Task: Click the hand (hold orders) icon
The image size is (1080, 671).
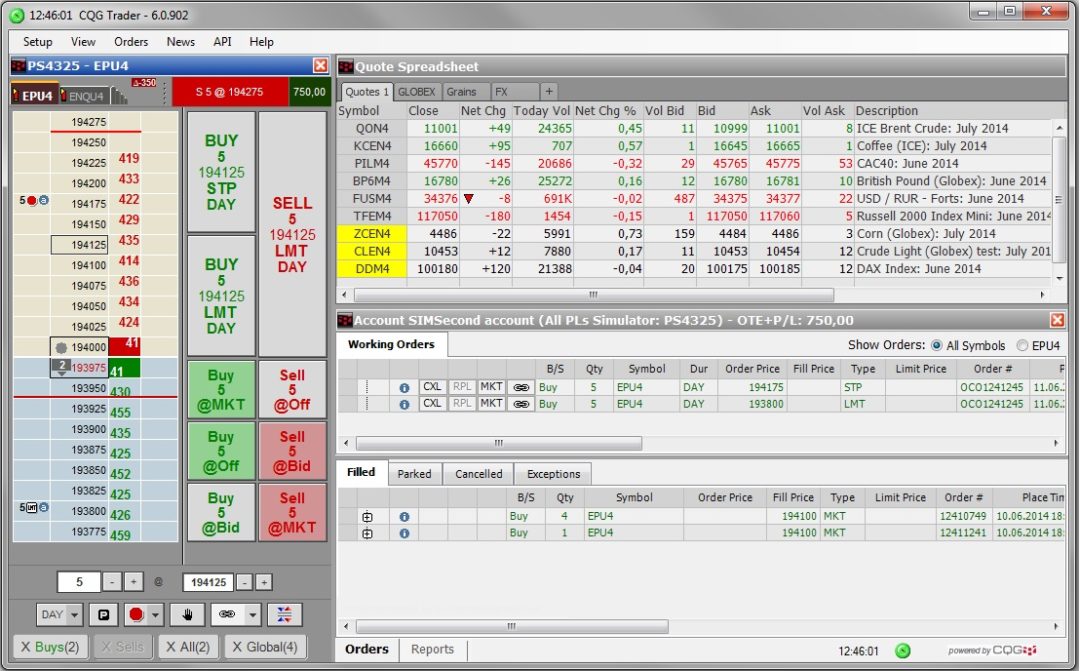Action: 187,614
